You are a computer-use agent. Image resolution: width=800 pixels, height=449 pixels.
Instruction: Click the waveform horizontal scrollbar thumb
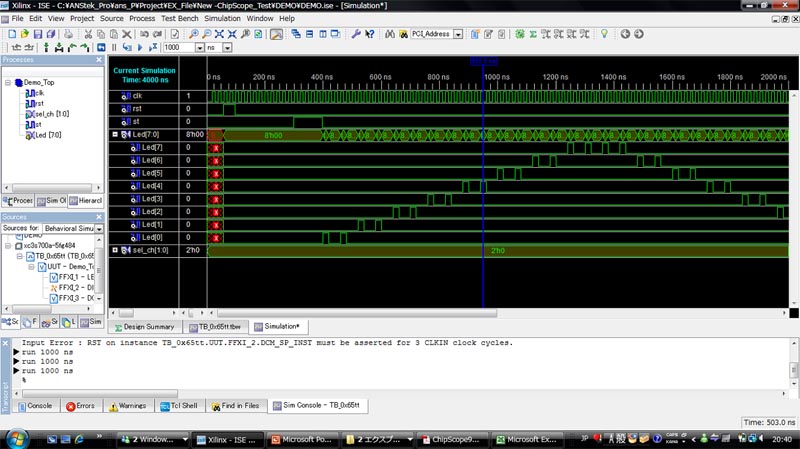(357, 313)
